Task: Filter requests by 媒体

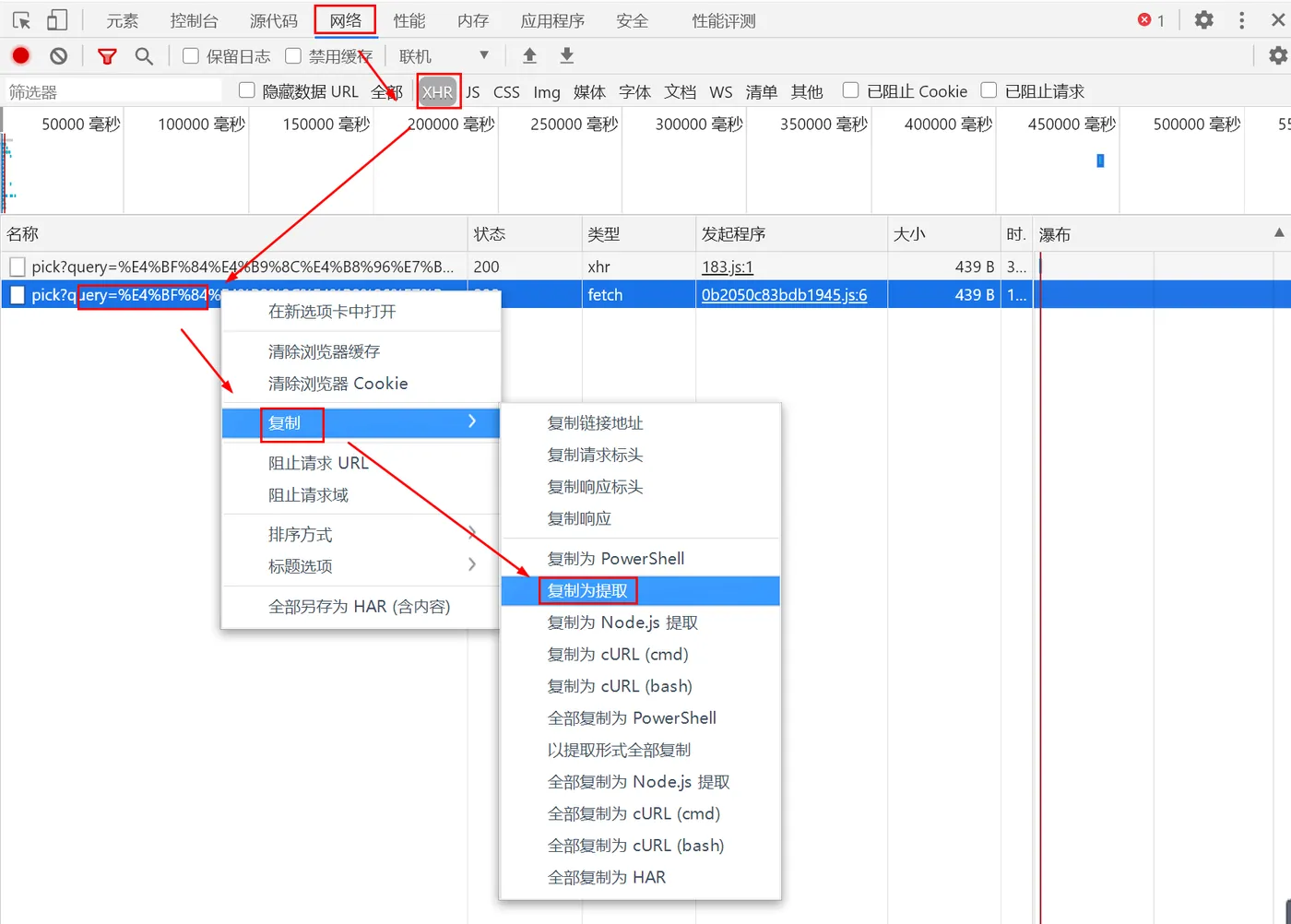Action: point(589,91)
